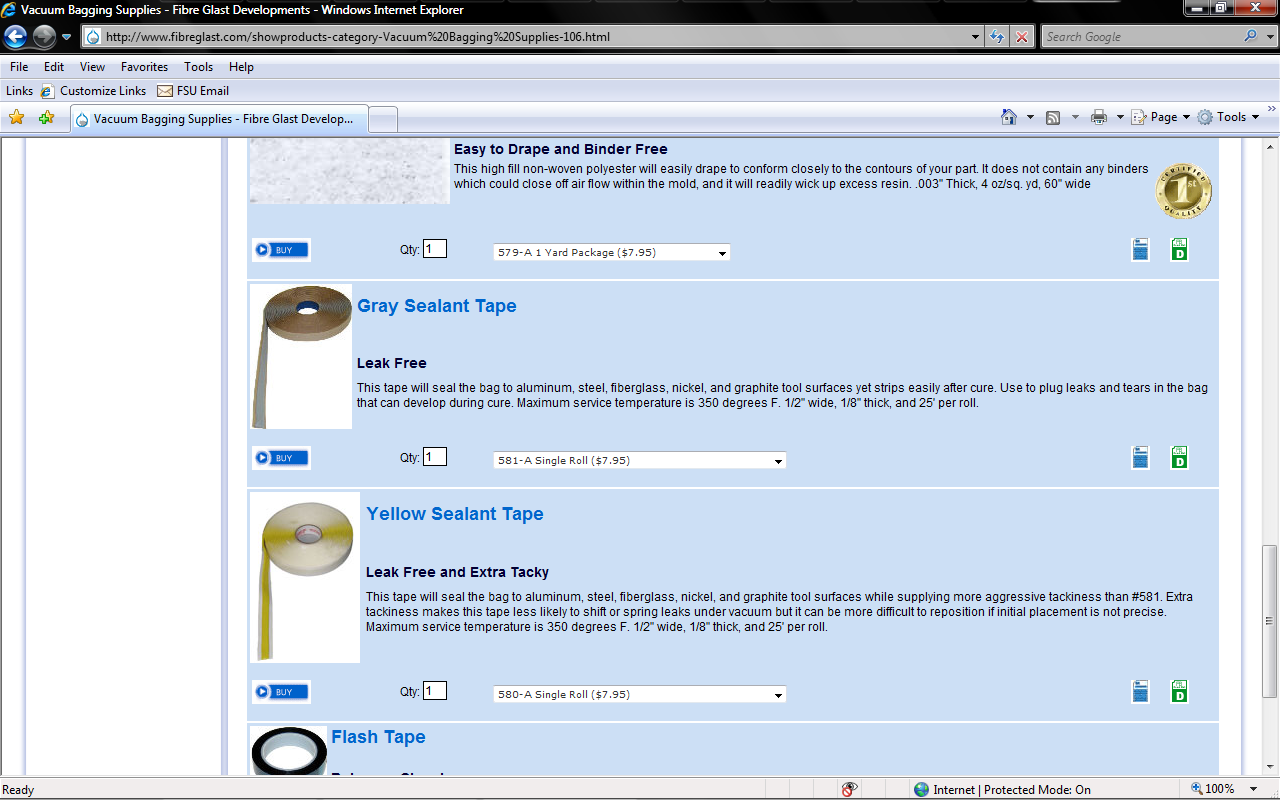
Task: Open the Flash Tape product link
Action: (x=379, y=737)
